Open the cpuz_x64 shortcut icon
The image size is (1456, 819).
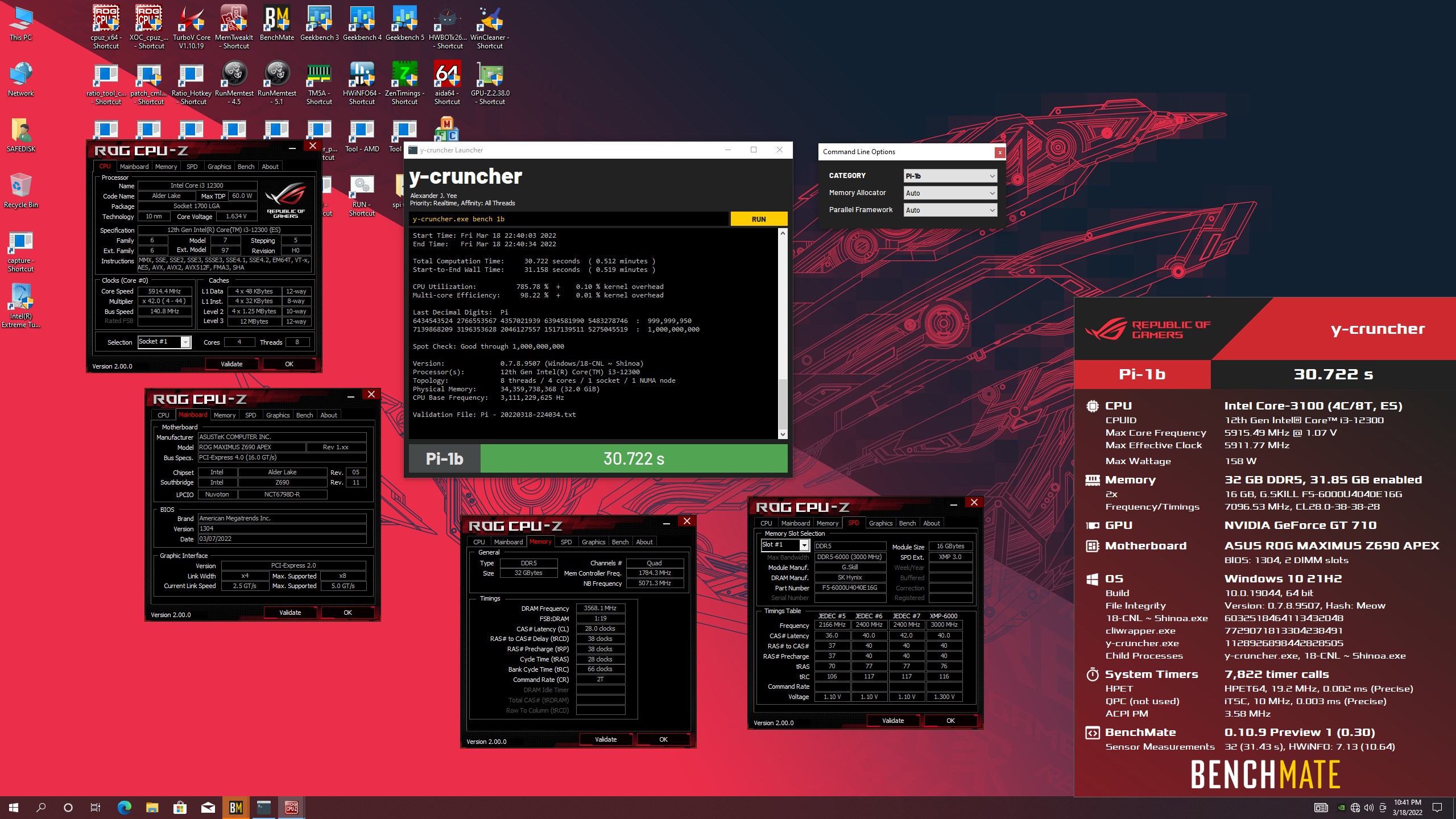(106, 26)
